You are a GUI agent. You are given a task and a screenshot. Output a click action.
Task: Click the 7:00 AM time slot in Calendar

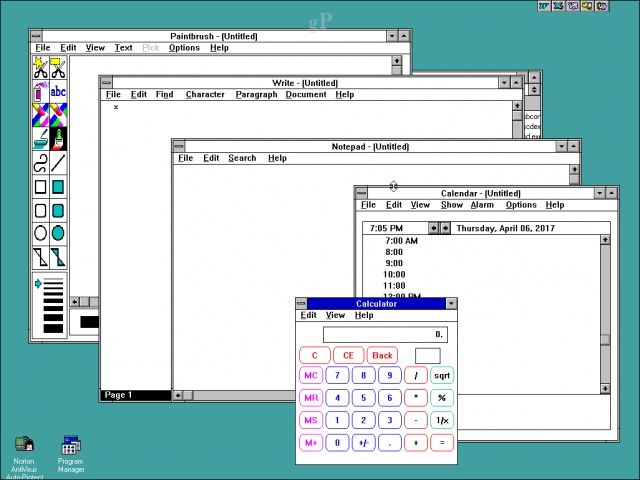402,241
